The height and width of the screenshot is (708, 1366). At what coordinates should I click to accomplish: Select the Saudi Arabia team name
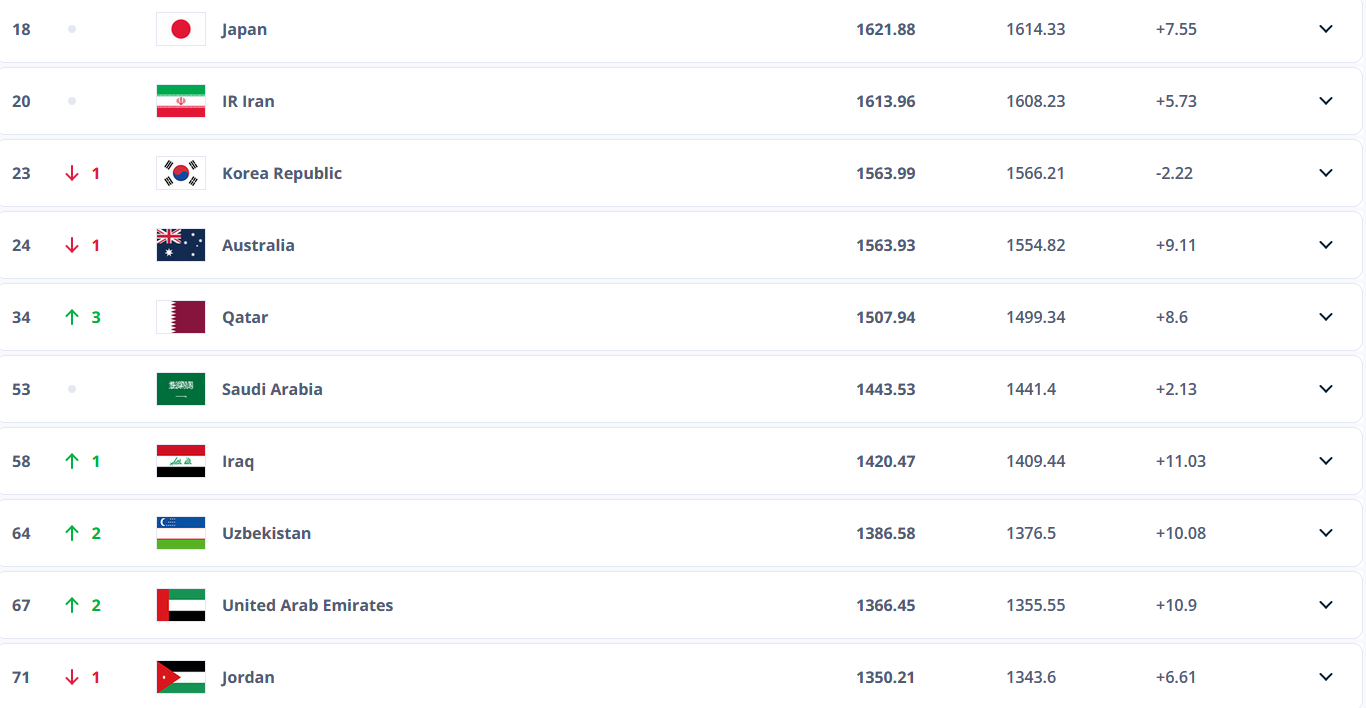[272, 389]
